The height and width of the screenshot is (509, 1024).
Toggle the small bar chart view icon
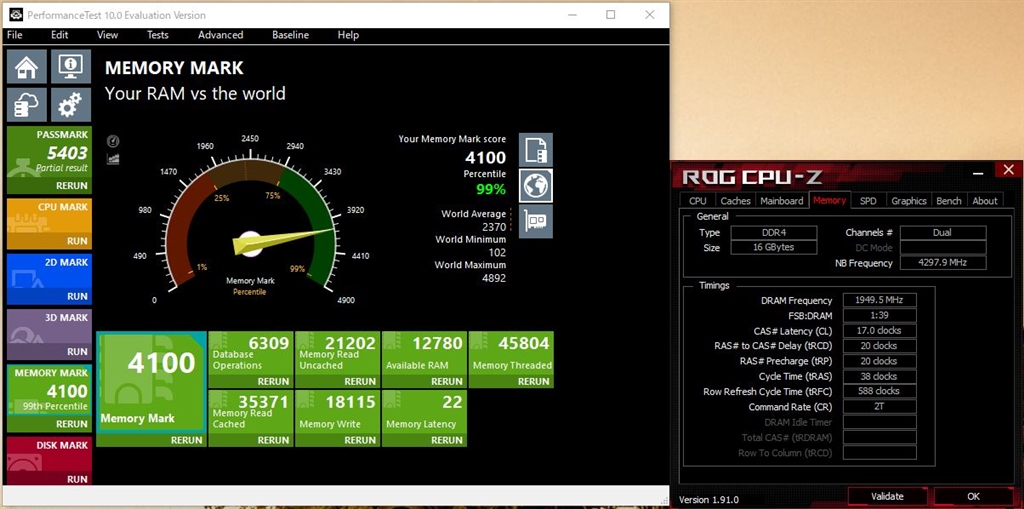click(113, 159)
